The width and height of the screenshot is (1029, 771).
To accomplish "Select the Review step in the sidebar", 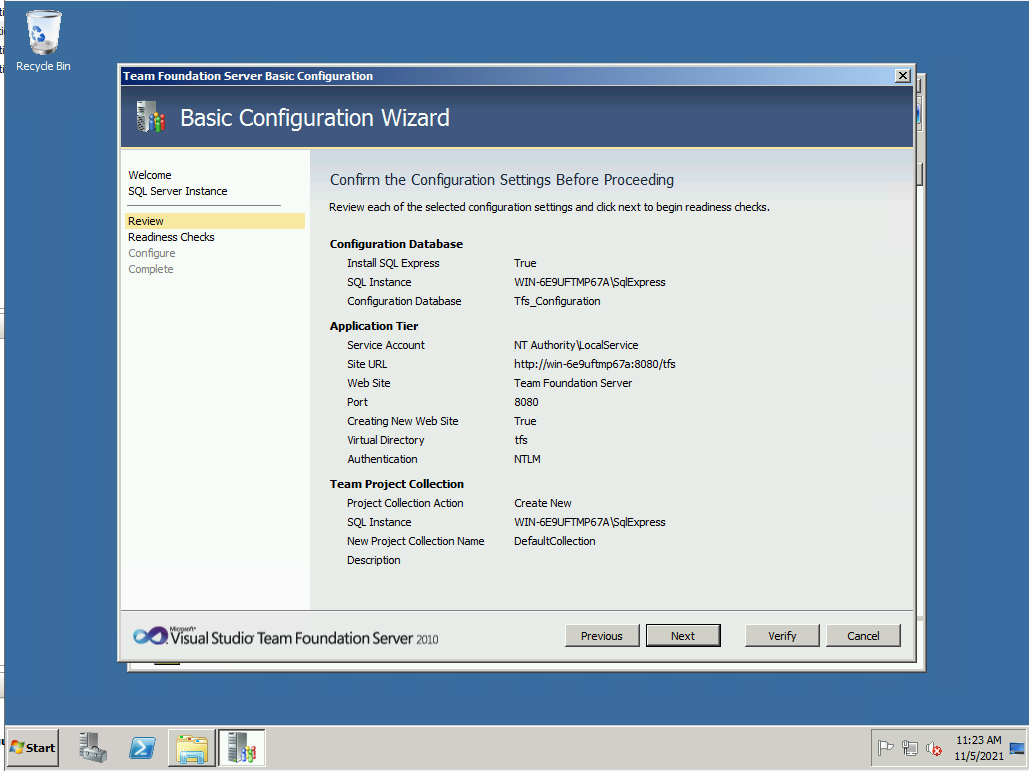I will [x=146, y=221].
